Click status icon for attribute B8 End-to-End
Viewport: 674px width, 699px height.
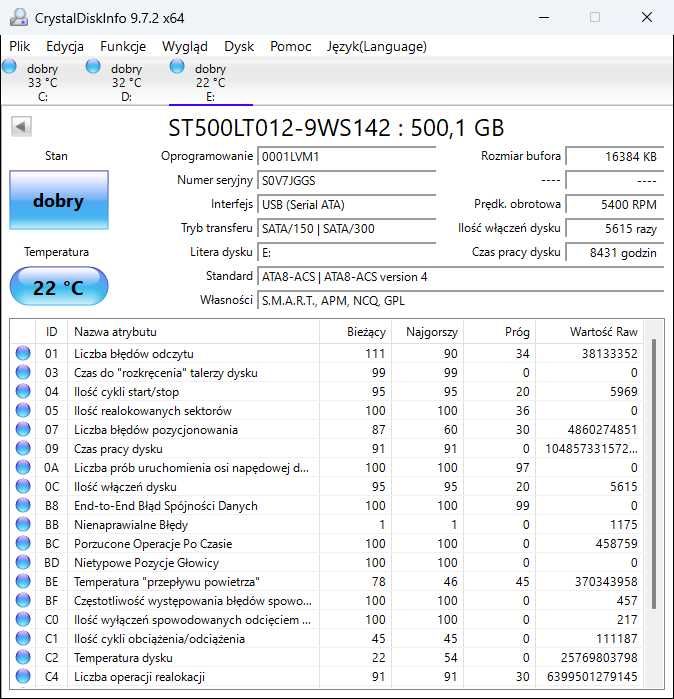(23, 505)
